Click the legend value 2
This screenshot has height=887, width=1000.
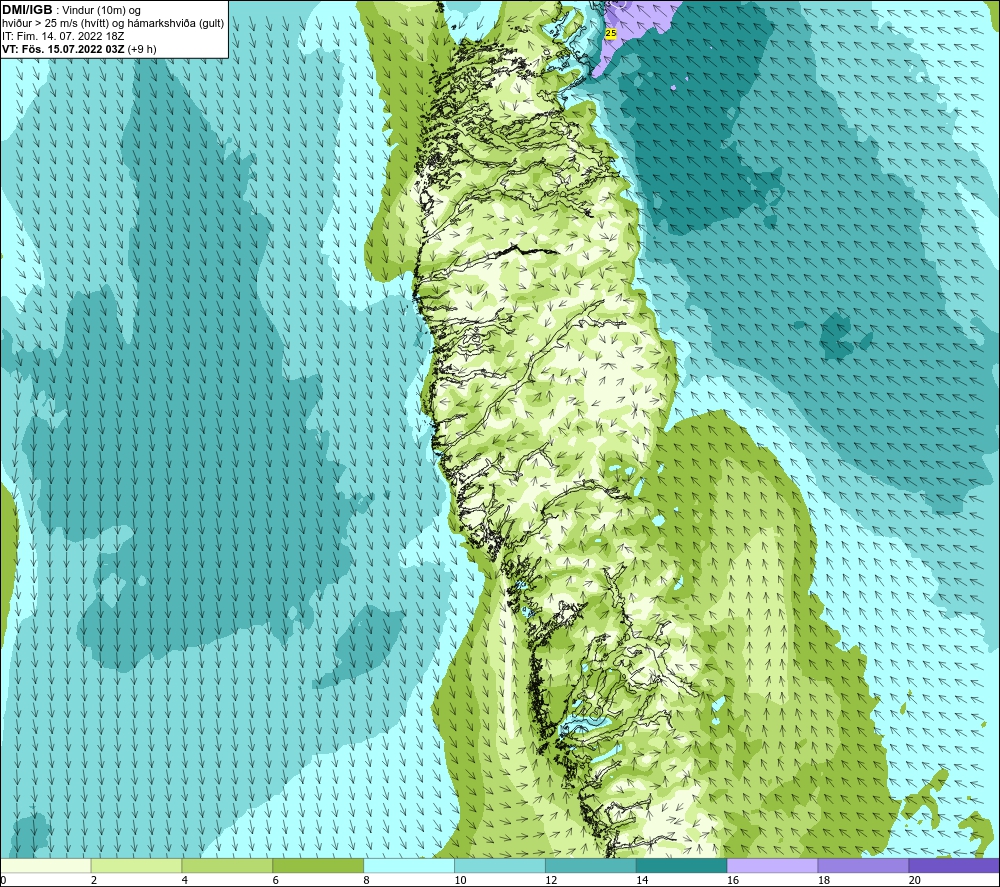pyautogui.click(x=94, y=880)
